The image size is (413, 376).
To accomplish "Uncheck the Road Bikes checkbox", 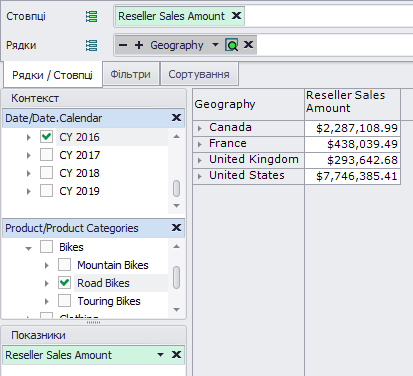I will pyautogui.click(x=64, y=283).
